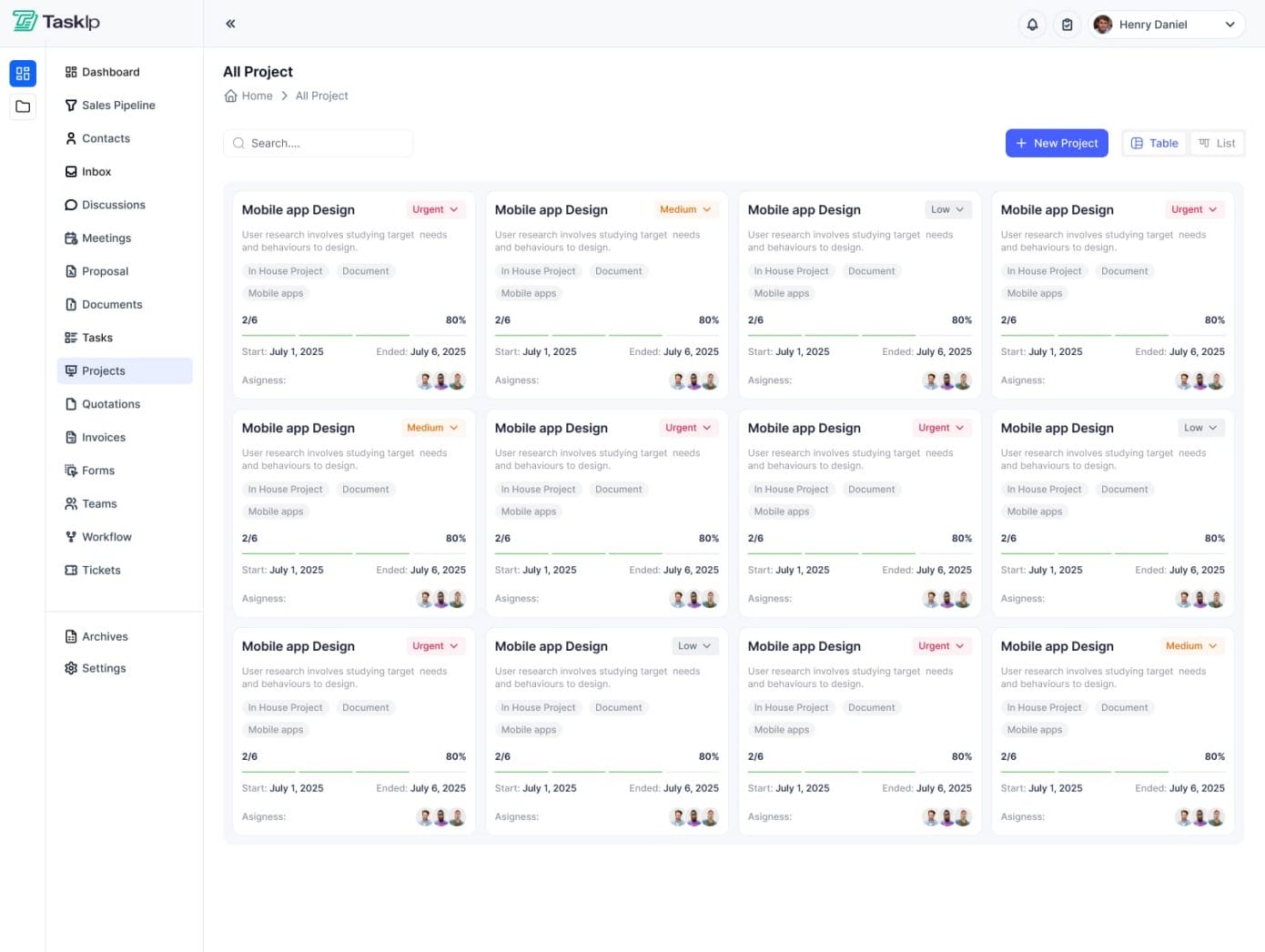Open Sales Pipeline in the sidebar

click(118, 106)
